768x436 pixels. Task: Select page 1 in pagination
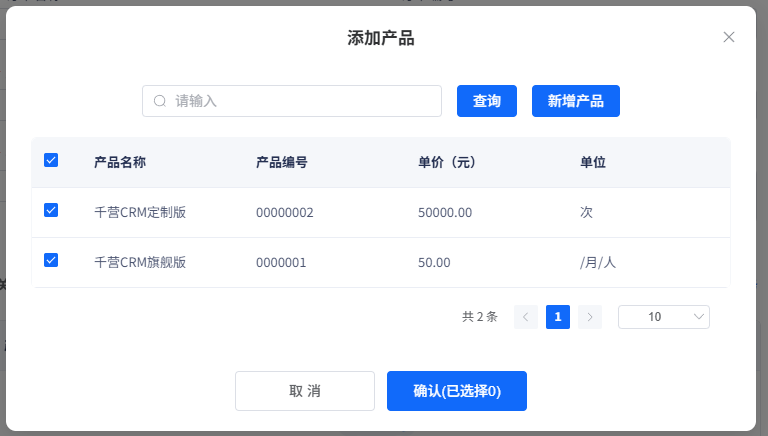(x=558, y=317)
